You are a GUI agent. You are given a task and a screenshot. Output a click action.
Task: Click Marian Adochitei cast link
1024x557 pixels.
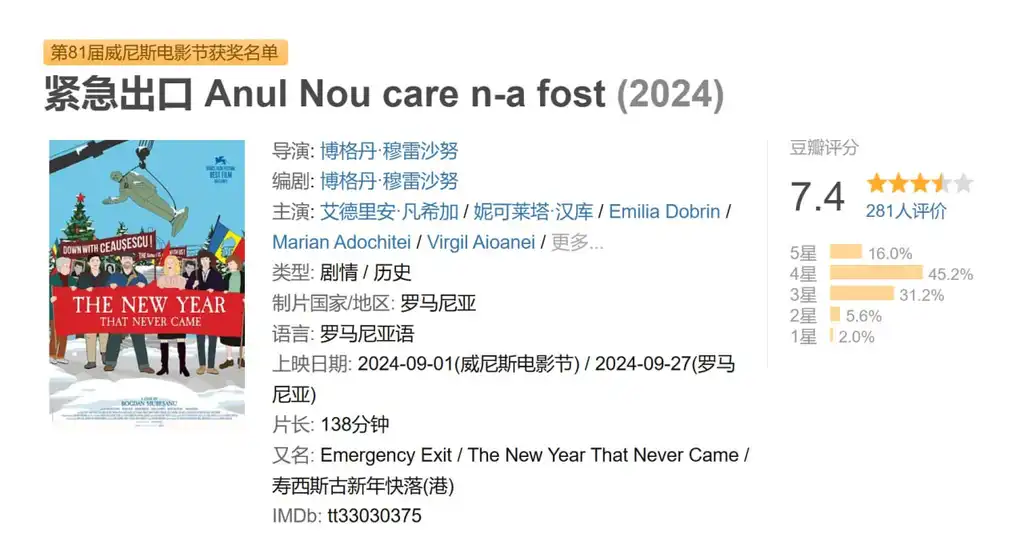coord(340,242)
